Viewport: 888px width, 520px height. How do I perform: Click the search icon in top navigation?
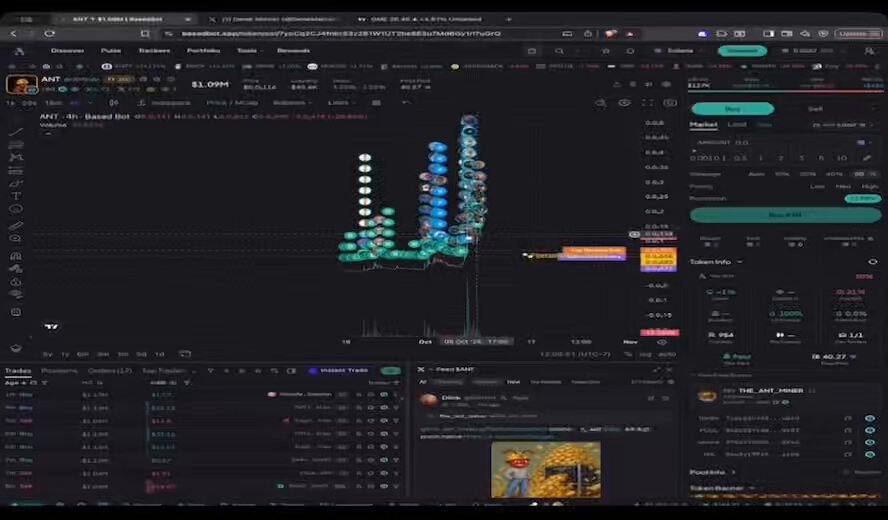559,50
